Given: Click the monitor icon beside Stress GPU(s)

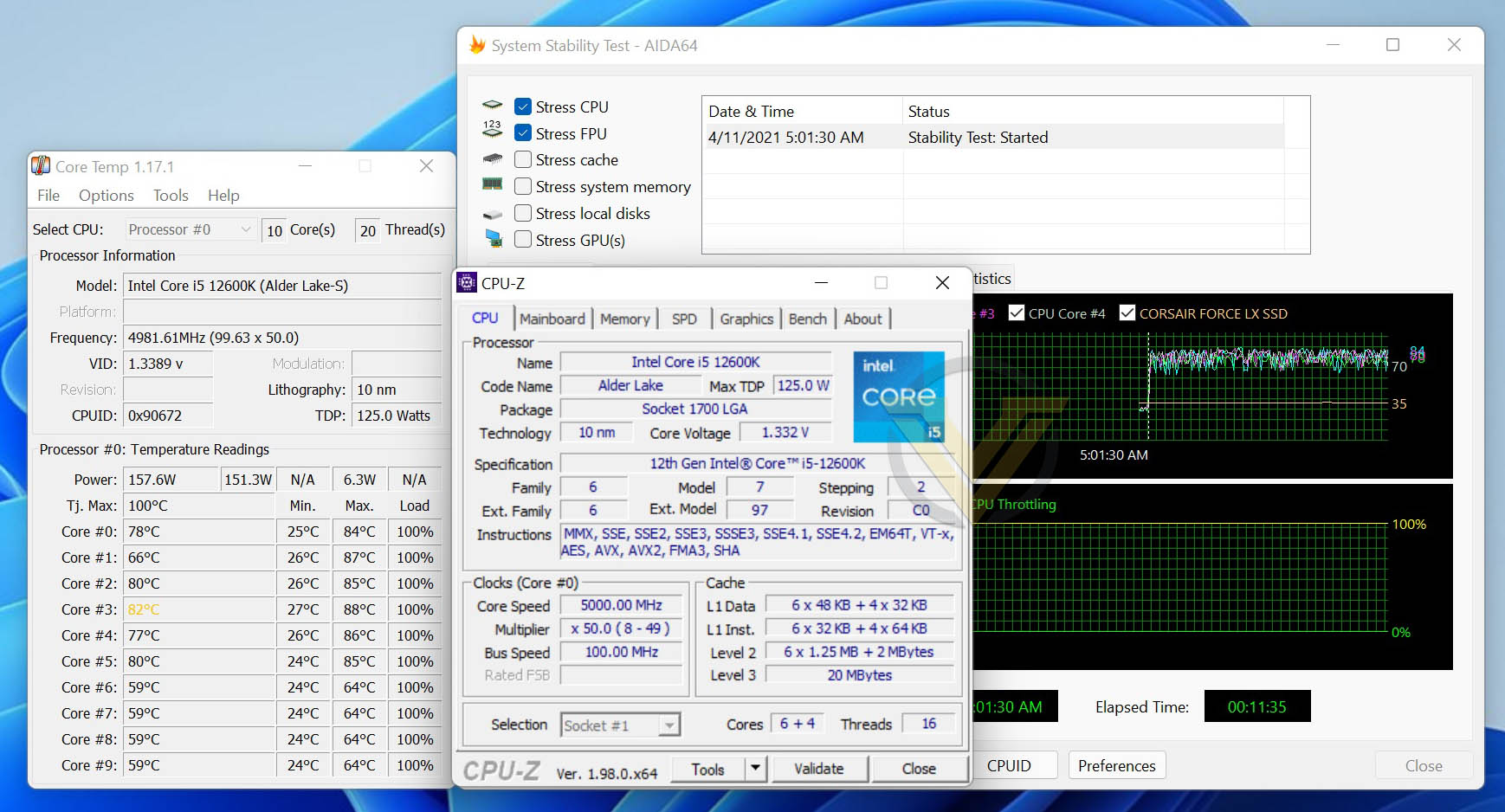Looking at the screenshot, I should tap(494, 238).
